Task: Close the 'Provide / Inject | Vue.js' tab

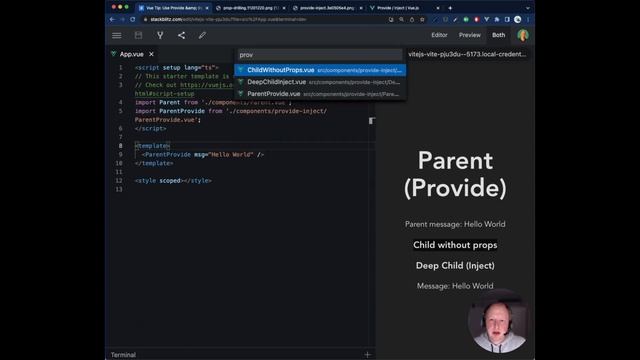Action: pyautogui.click(x=438, y=8)
